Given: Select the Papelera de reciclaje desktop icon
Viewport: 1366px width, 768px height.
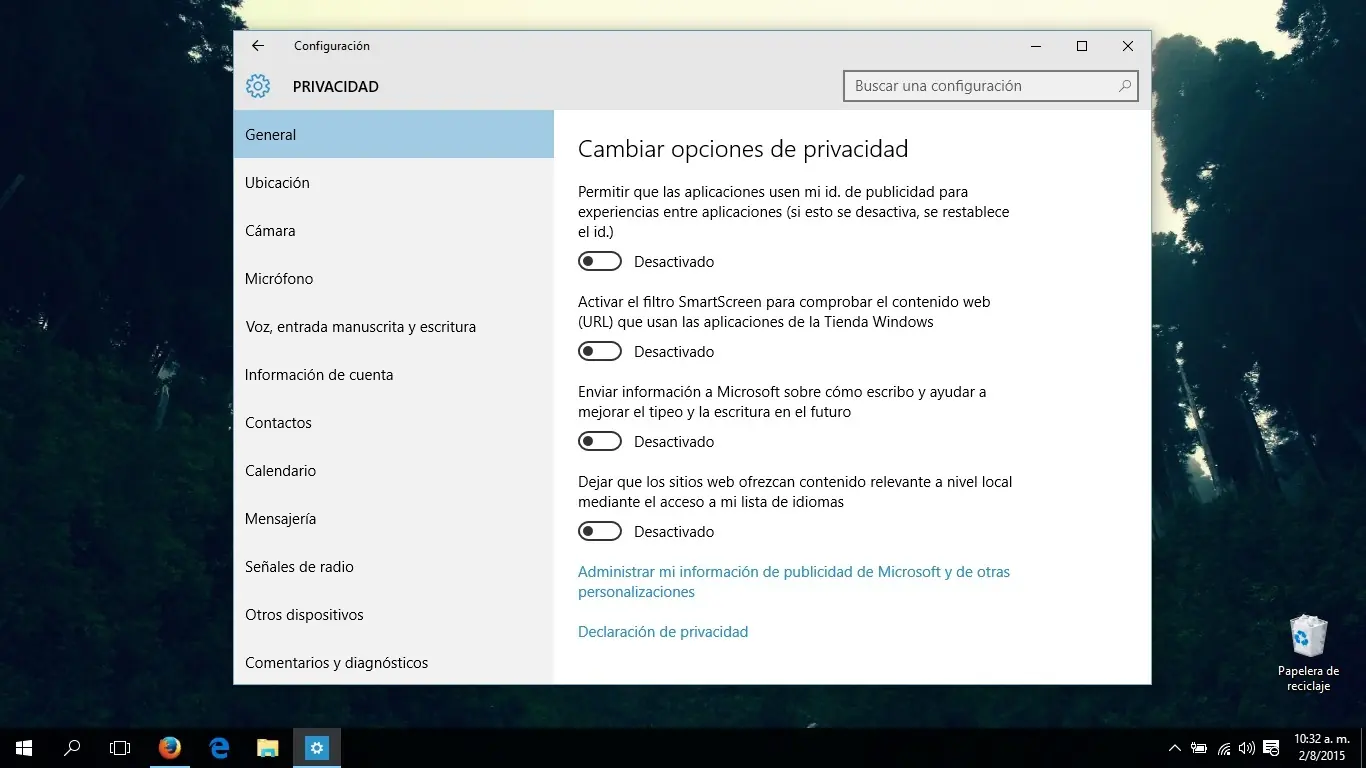Looking at the screenshot, I should pos(1308,654).
